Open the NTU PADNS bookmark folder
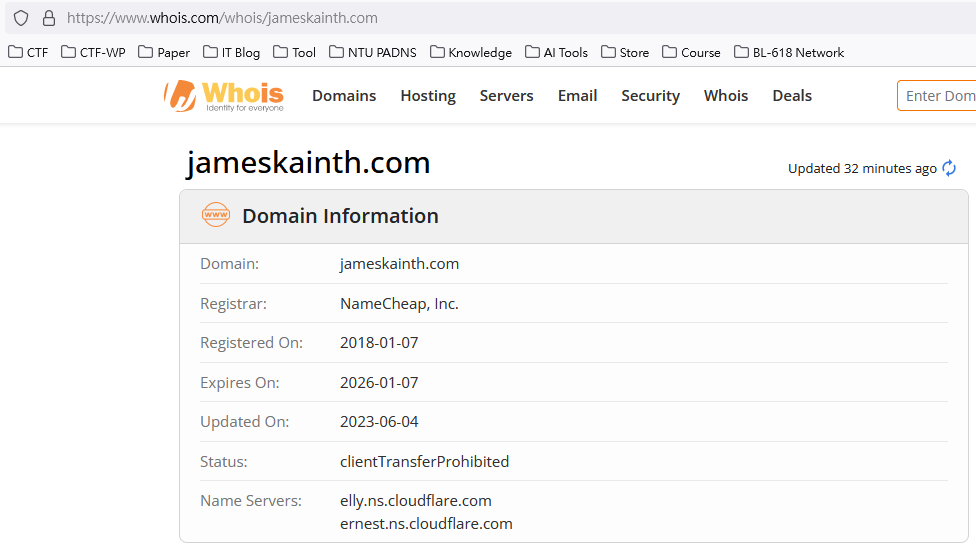Screen dimensions: 976x555 [x=373, y=52]
